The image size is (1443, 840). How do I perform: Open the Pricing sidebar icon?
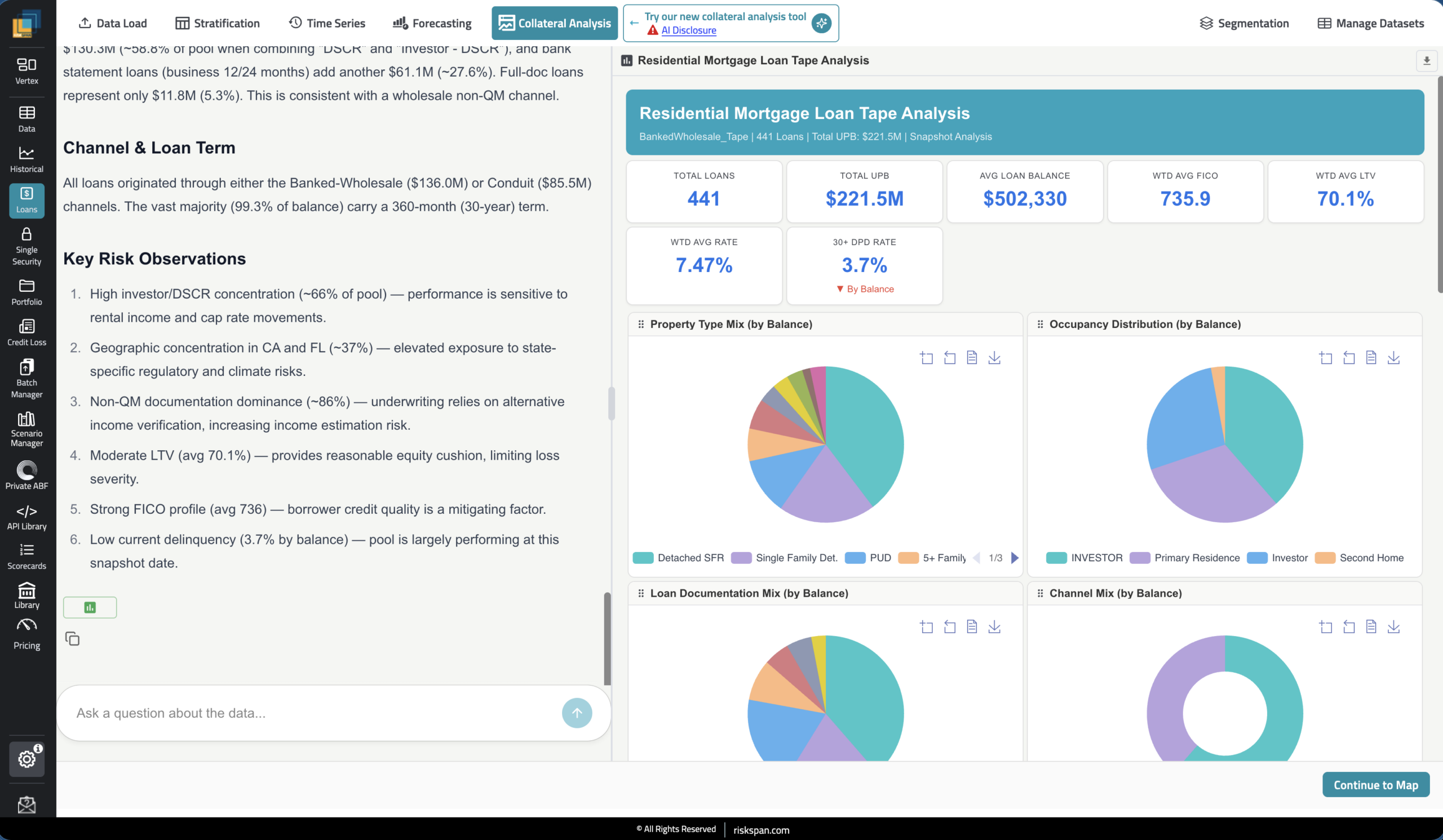[26, 634]
